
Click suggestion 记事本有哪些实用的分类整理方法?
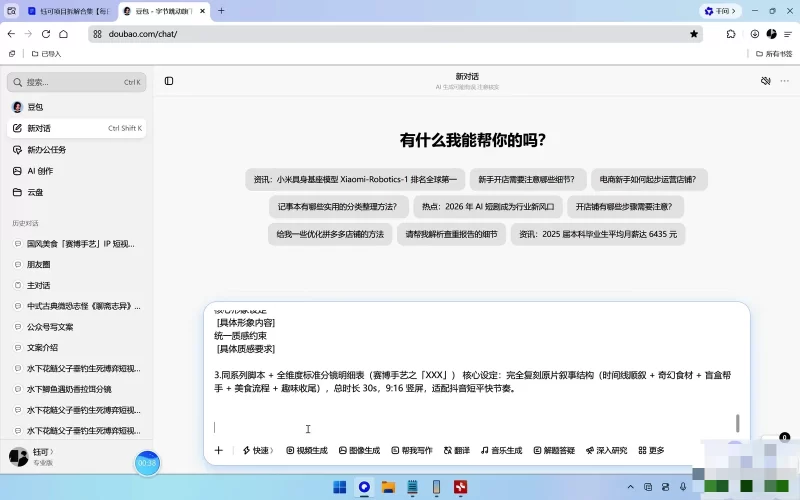(339, 207)
